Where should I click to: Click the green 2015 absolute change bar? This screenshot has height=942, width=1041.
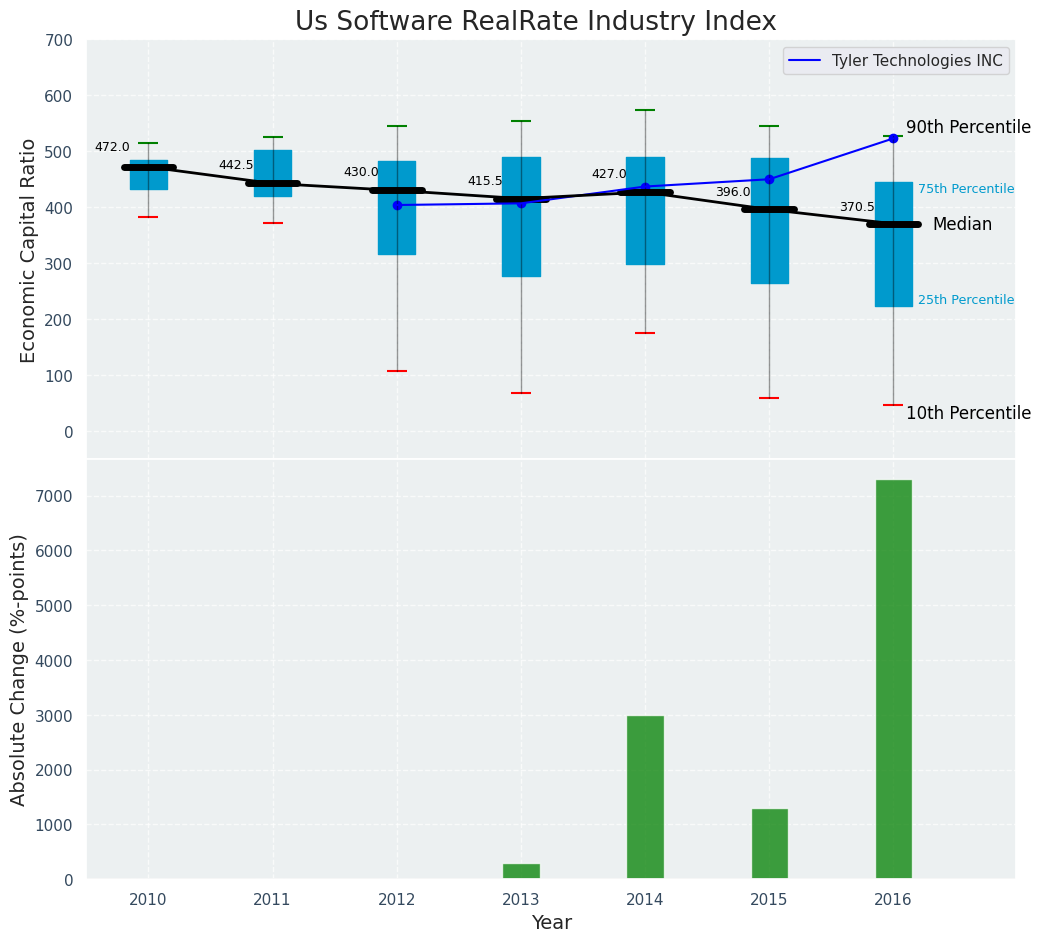coord(769,844)
